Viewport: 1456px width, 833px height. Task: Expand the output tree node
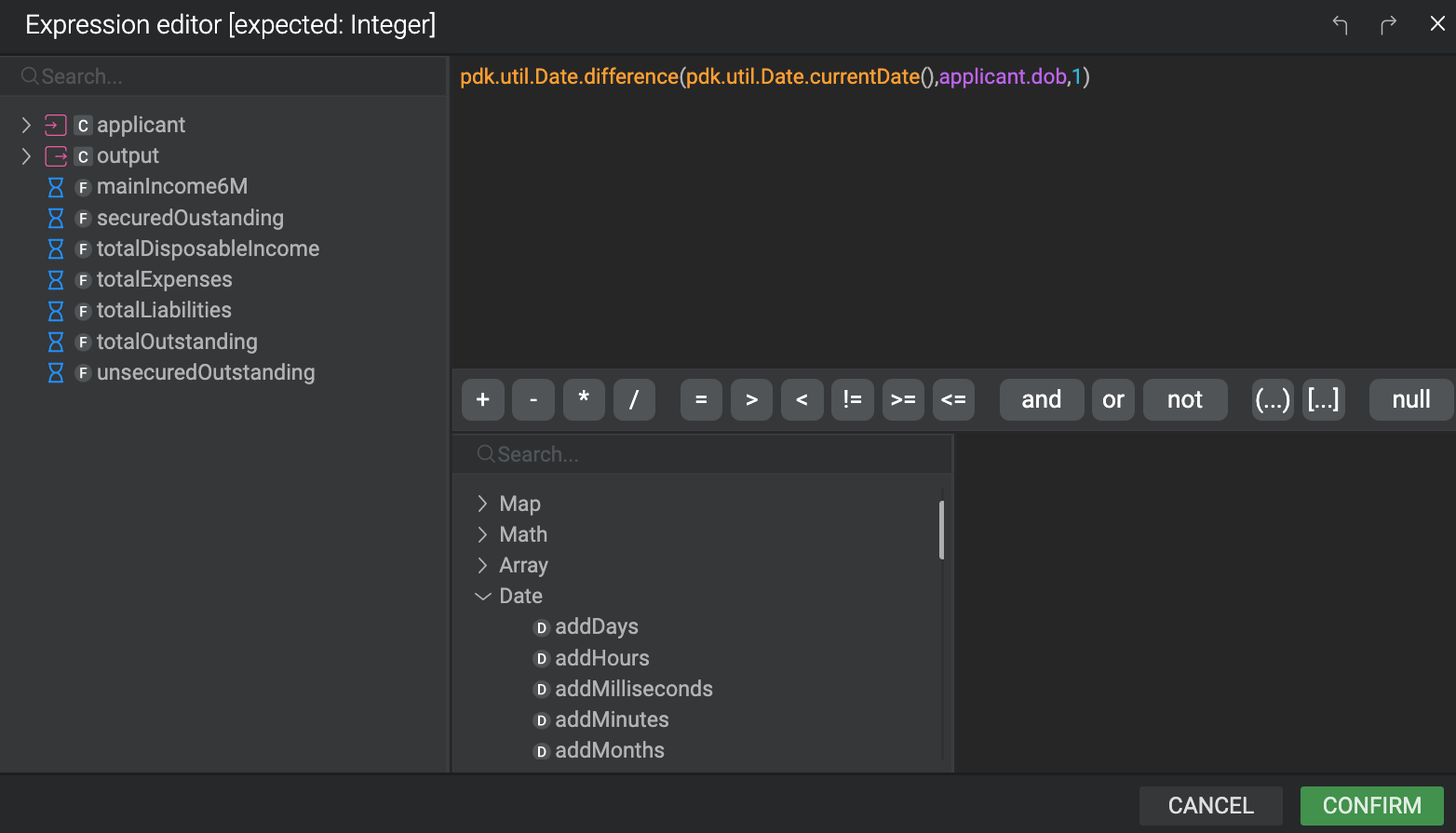(26, 155)
